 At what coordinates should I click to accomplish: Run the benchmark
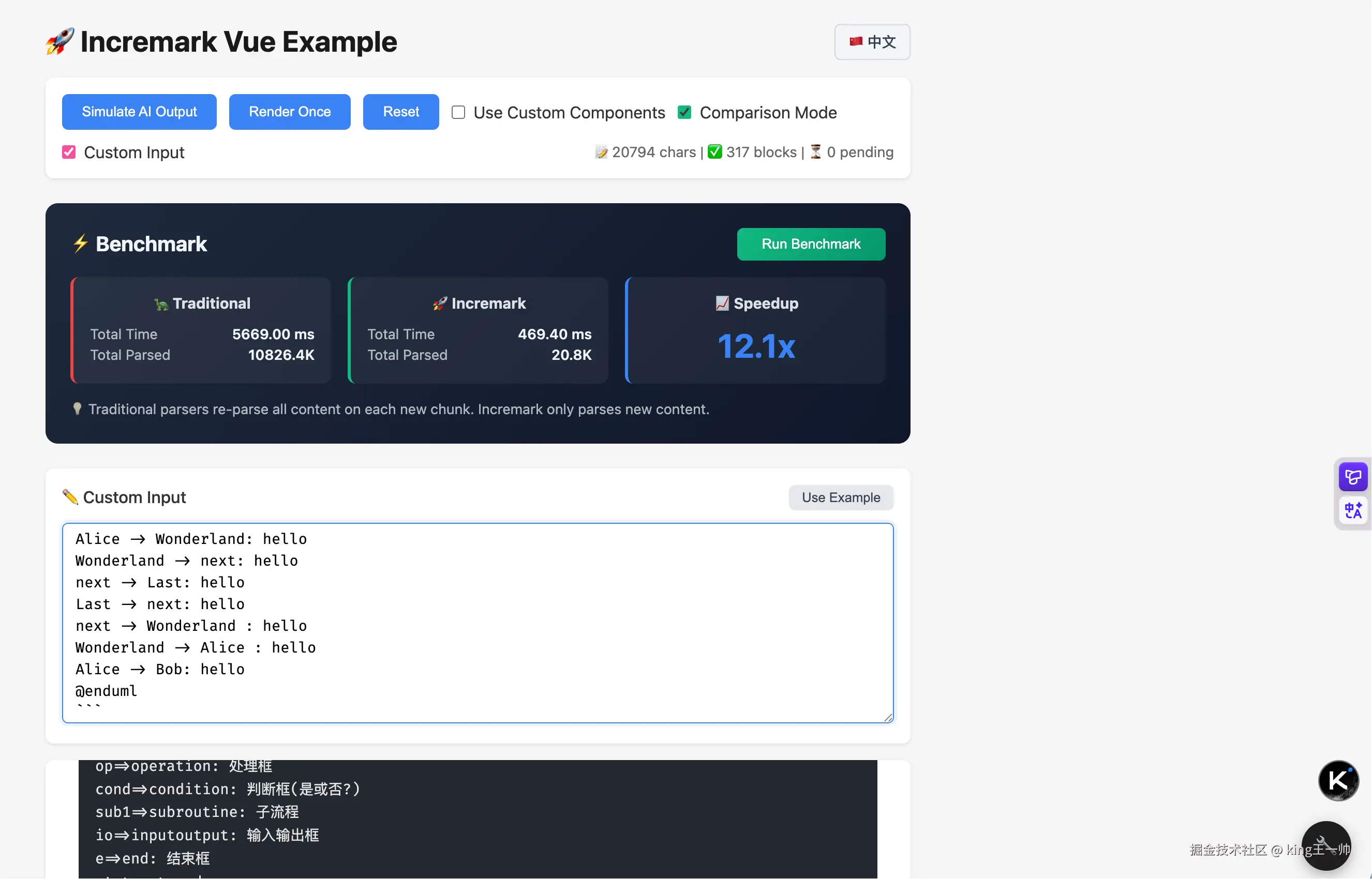[x=811, y=244]
